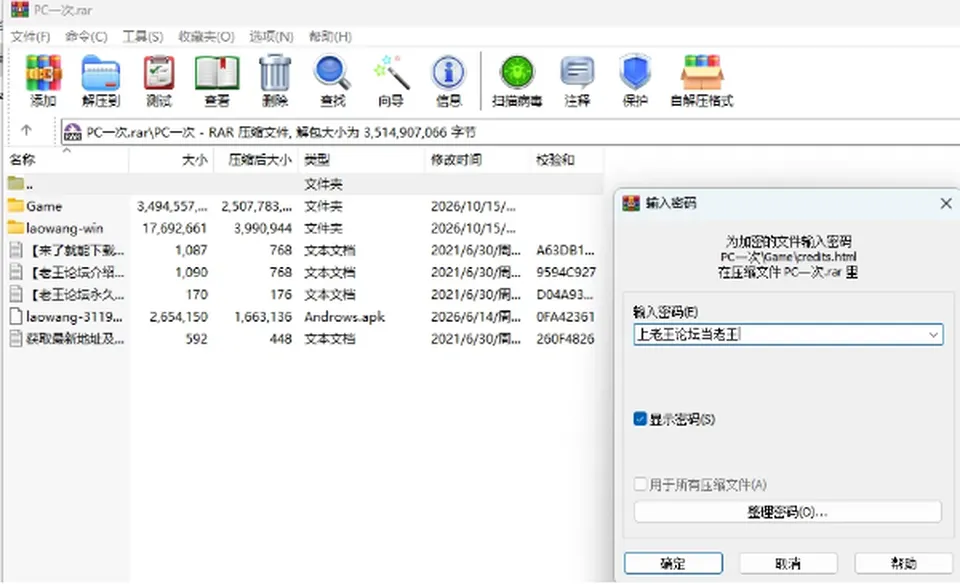960x584 pixels.
Task: Open the 选项(N) menu
Action: click(271, 37)
